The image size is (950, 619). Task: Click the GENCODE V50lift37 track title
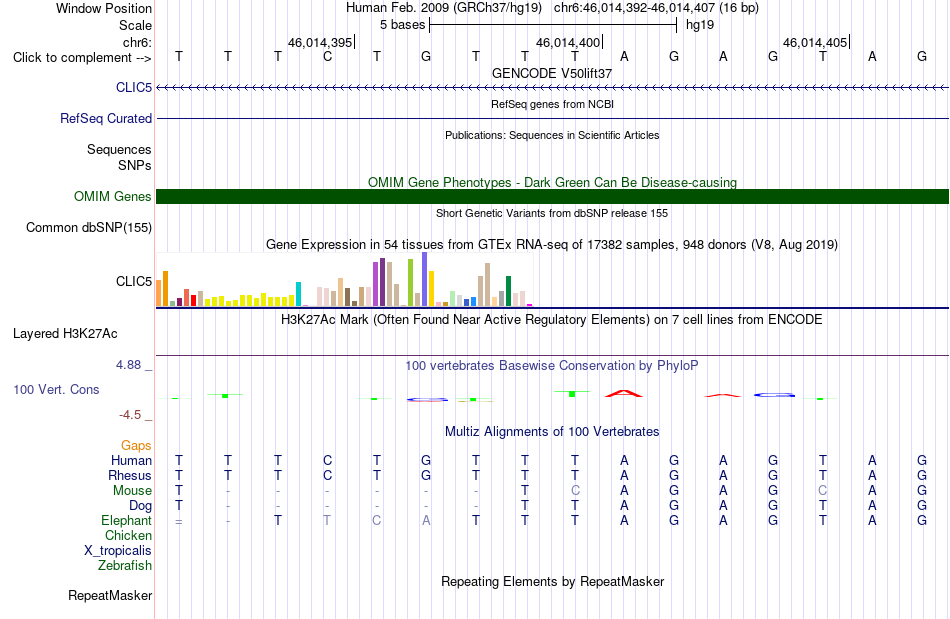click(x=552, y=73)
